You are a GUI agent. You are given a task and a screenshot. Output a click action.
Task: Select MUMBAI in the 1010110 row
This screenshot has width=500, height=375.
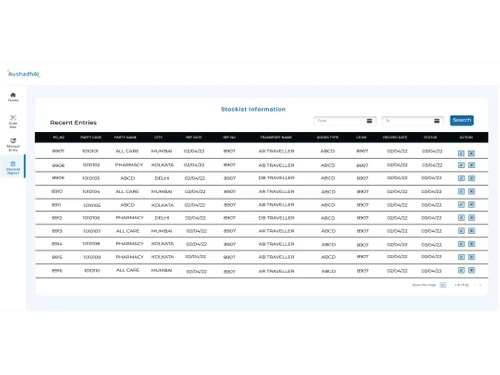coord(161,270)
